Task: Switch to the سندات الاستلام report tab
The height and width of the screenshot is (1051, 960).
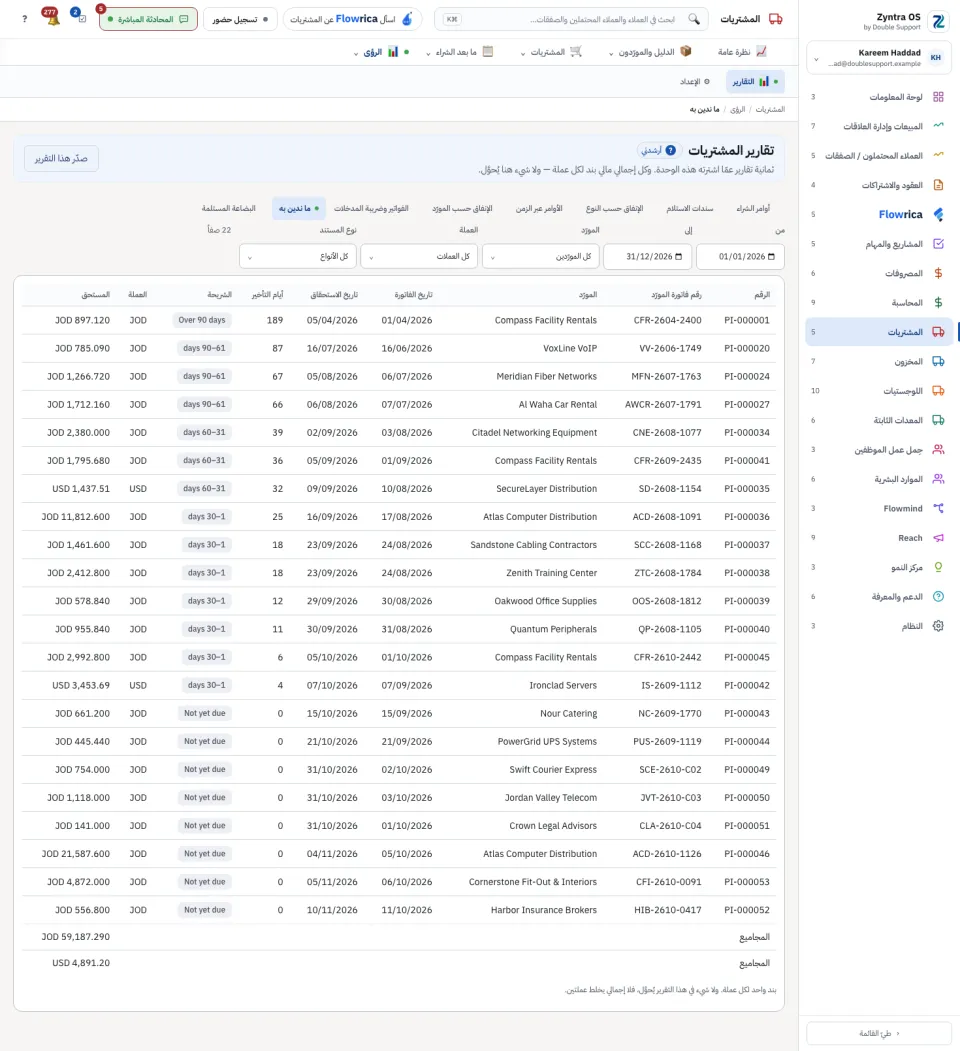Action: [x=689, y=208]
